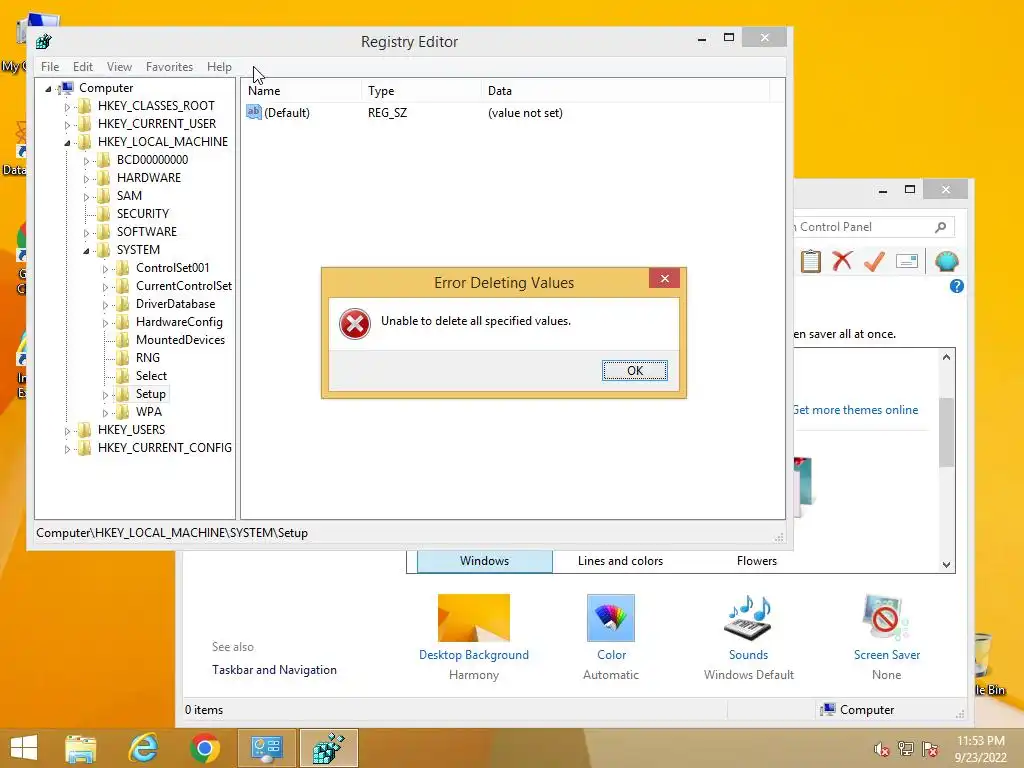Viewport: 1024px width, 768px height.
Task: Expand HKEY_USERS key
Action: click(67, 430)
